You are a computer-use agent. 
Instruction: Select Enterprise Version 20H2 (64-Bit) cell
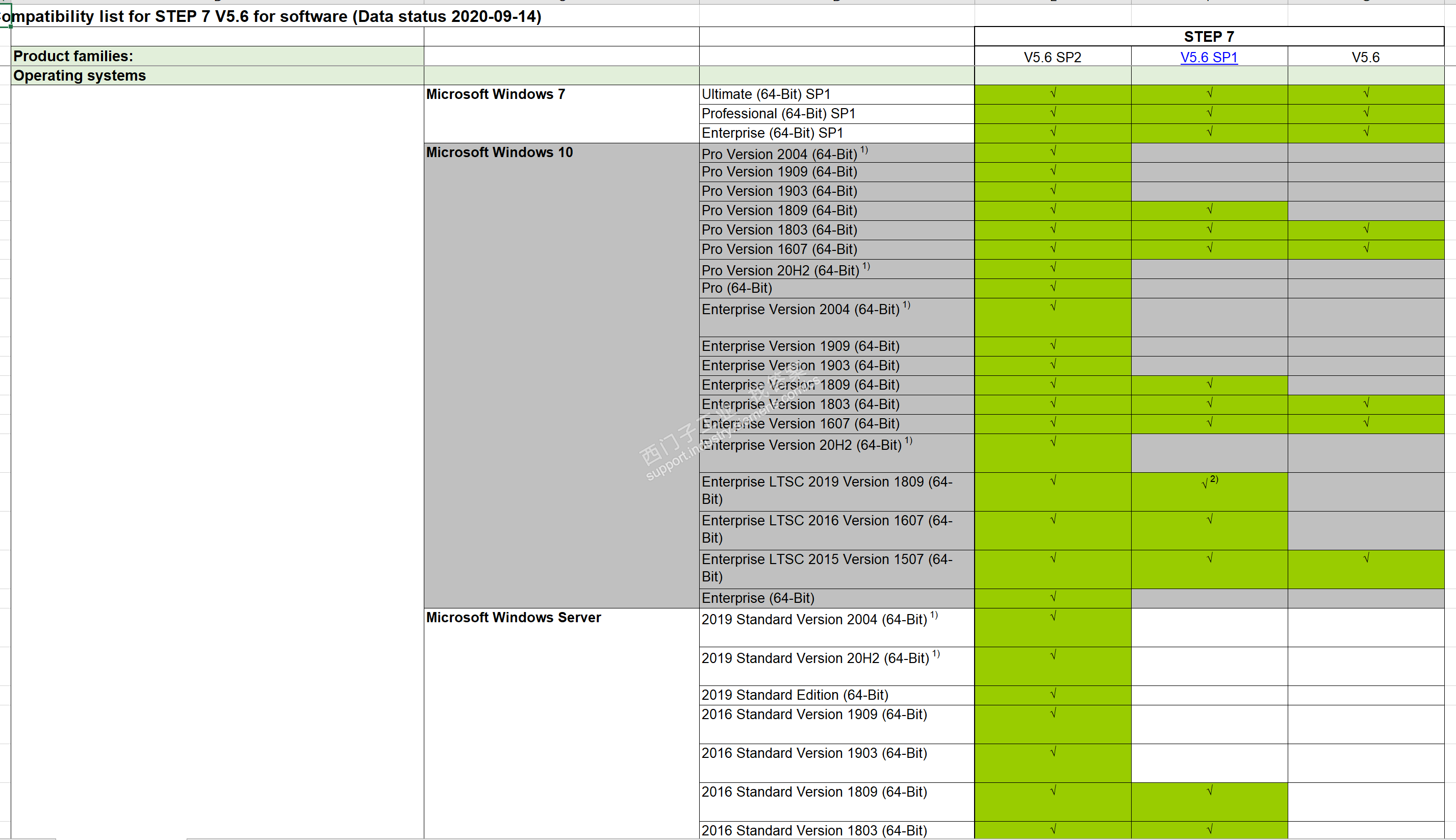pyautogui.click(x=801, y=445)
